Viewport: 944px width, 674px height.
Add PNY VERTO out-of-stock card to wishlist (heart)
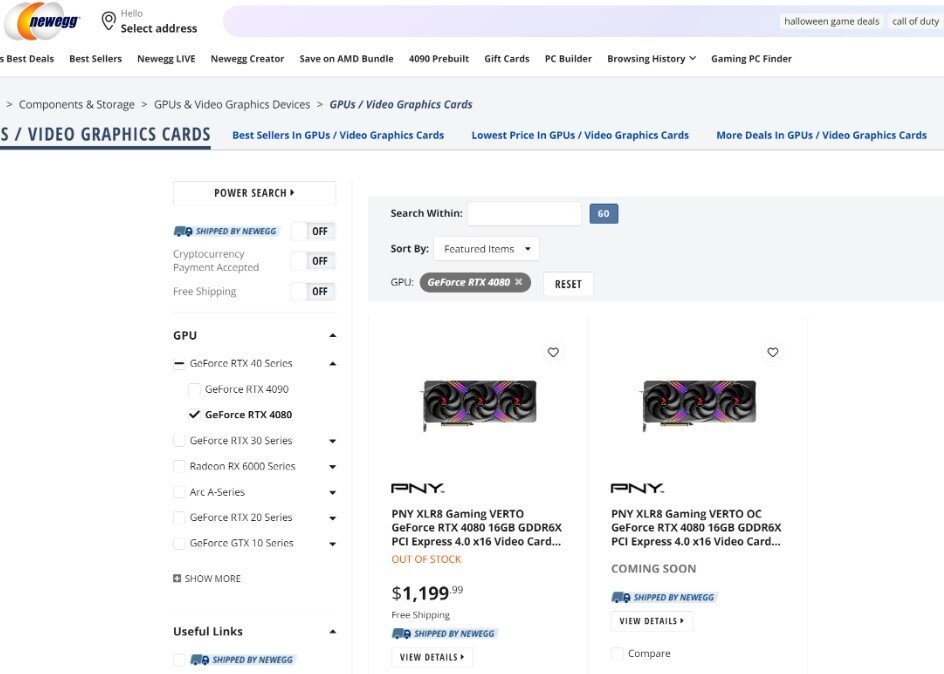(x=553, y=352)
